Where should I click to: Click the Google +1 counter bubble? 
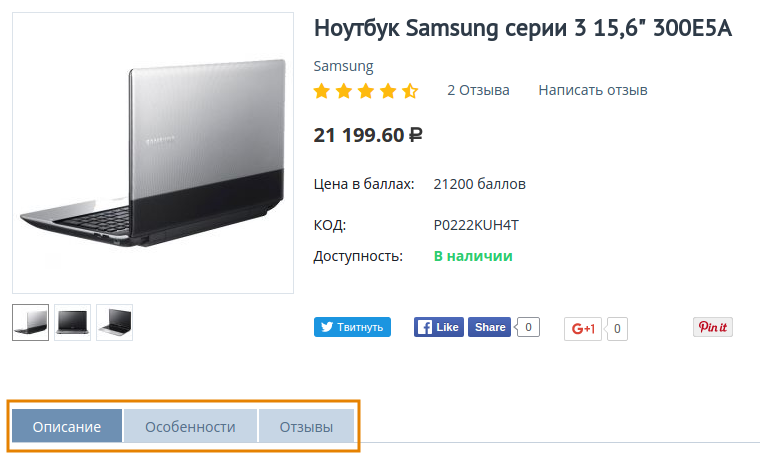(619, 328)
